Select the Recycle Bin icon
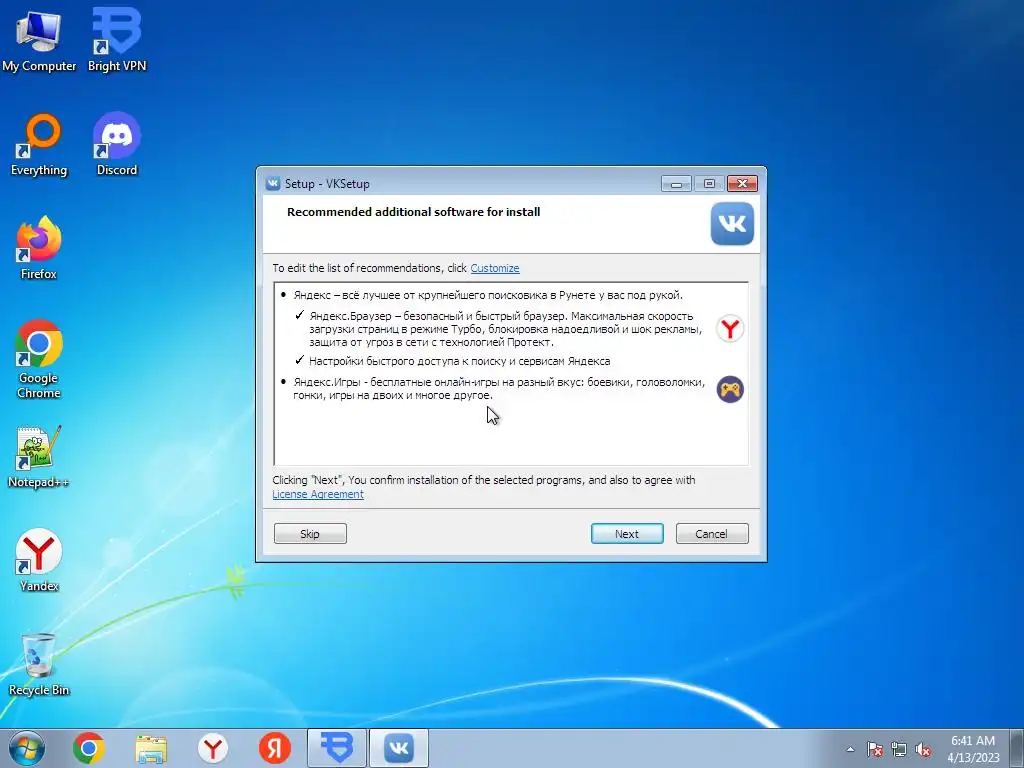Image resolution: width=1024 pixels, height=768 pixels. pyautogui.click(x=39, y=664)
